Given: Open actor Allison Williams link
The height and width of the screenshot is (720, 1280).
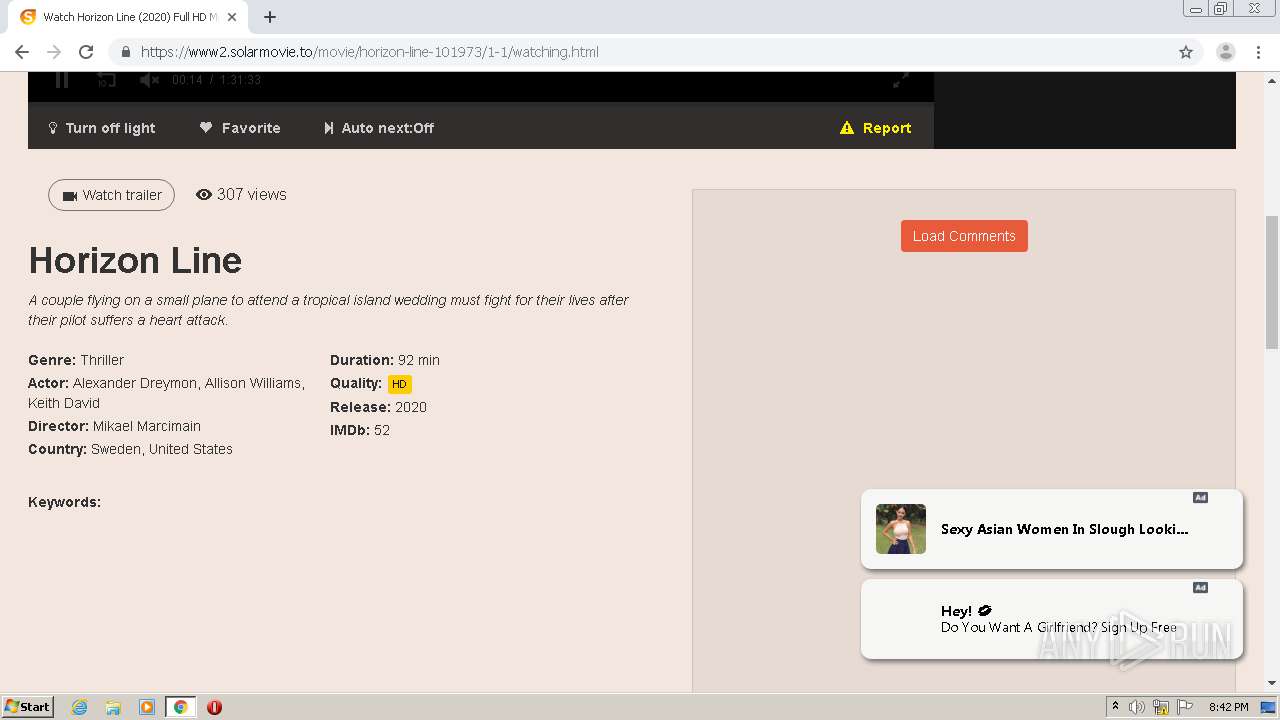Looking at the screenshot, I should click(x=253, y=383).
